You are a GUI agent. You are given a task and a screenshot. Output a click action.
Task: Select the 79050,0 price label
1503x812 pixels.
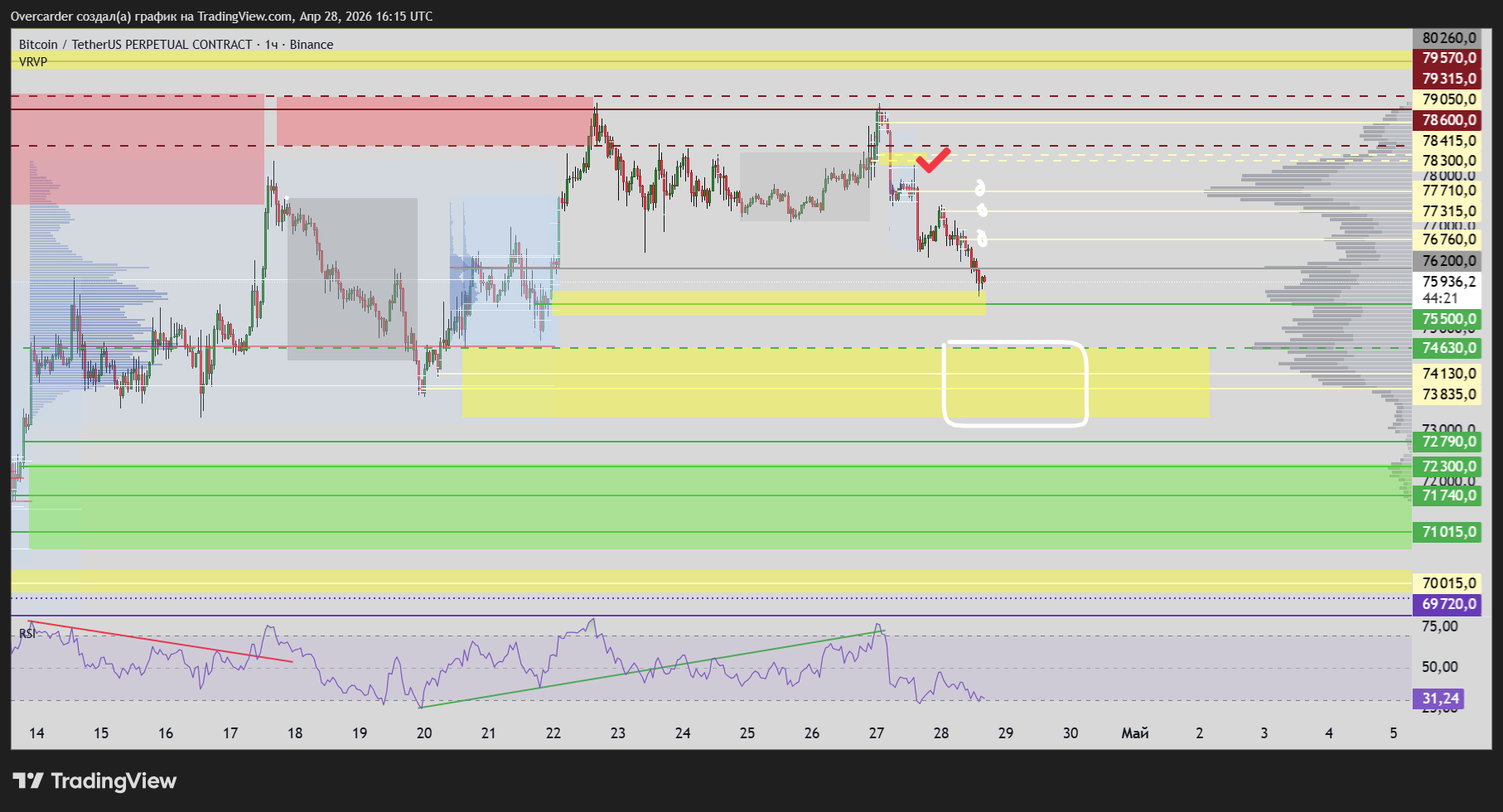coord(1447,99)
